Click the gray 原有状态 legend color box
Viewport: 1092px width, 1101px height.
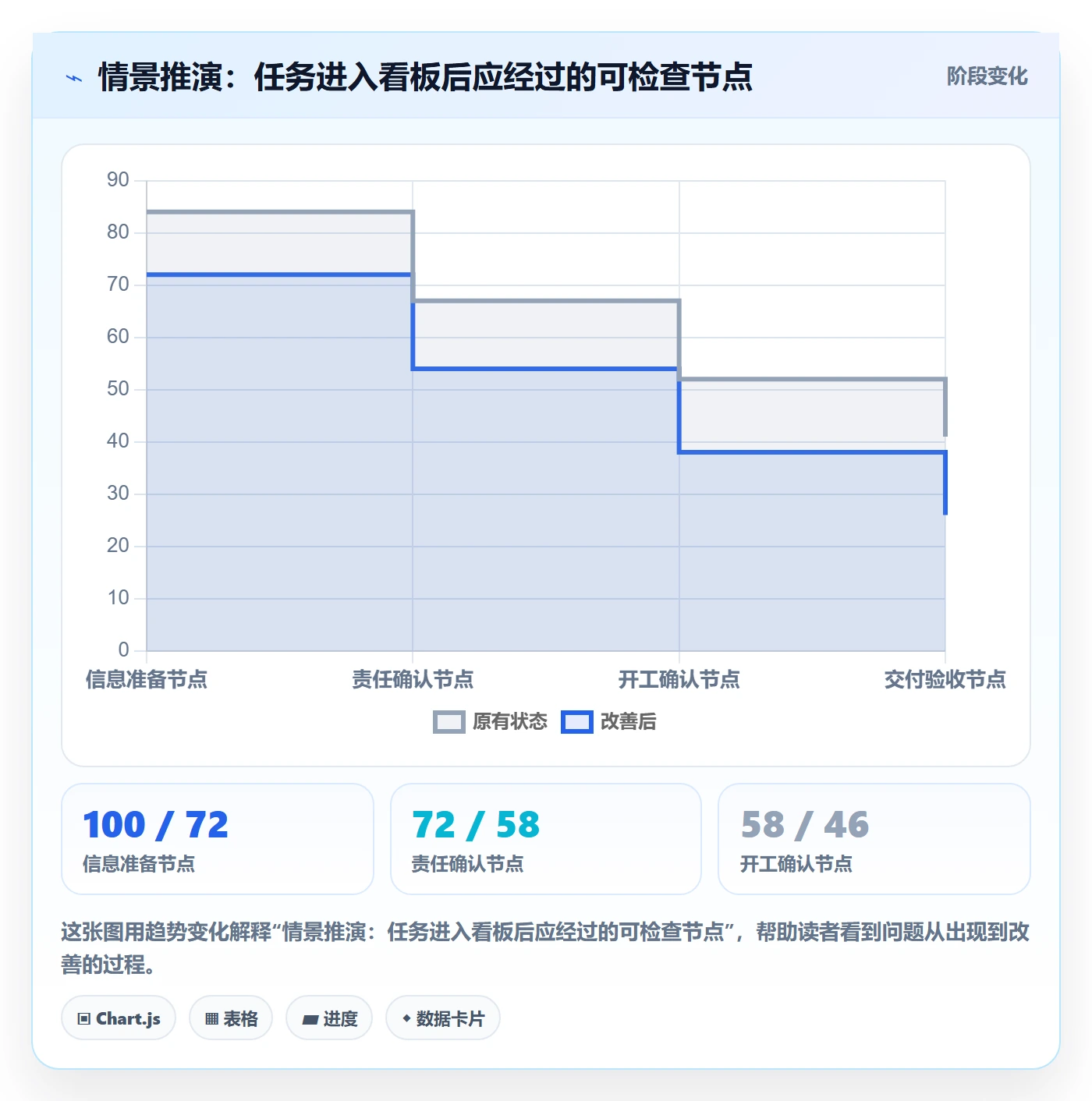point(449,722)
